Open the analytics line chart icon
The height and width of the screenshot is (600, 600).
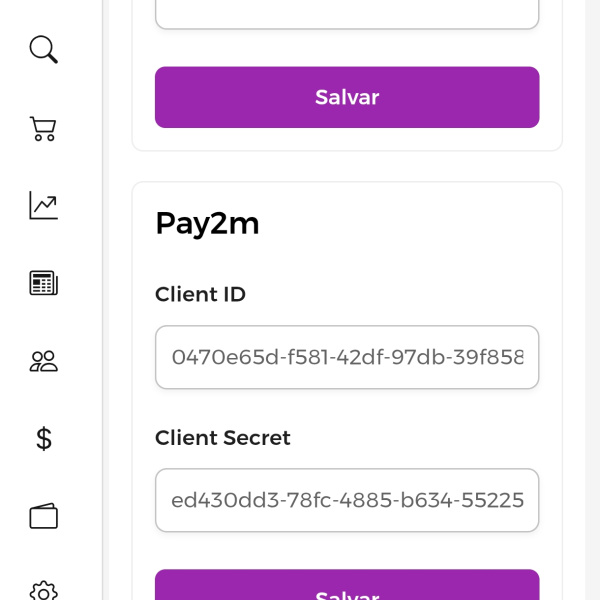pos(43,205)
